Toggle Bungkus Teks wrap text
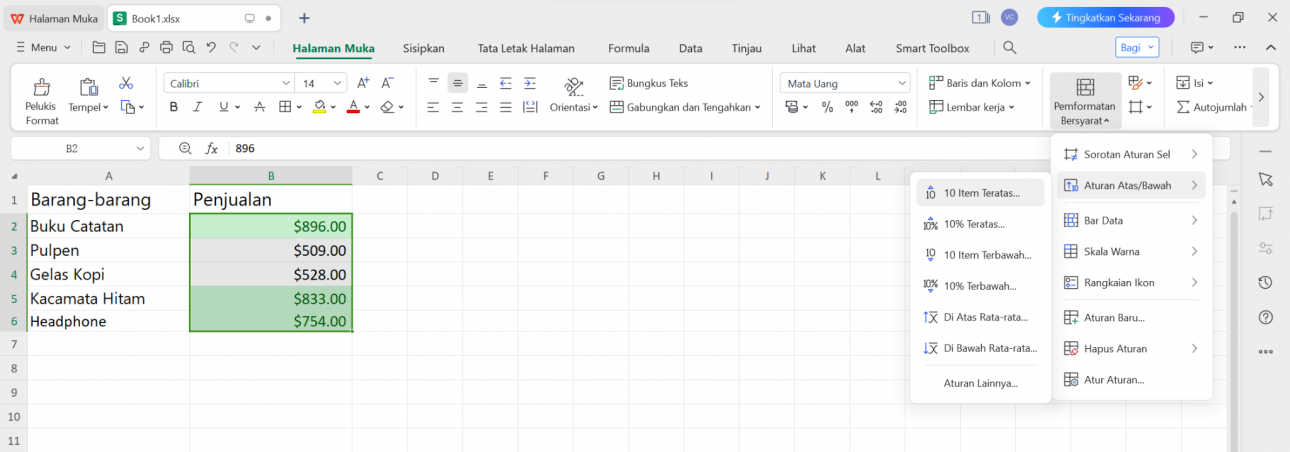Screen dimensions: 1290x452 649,83
